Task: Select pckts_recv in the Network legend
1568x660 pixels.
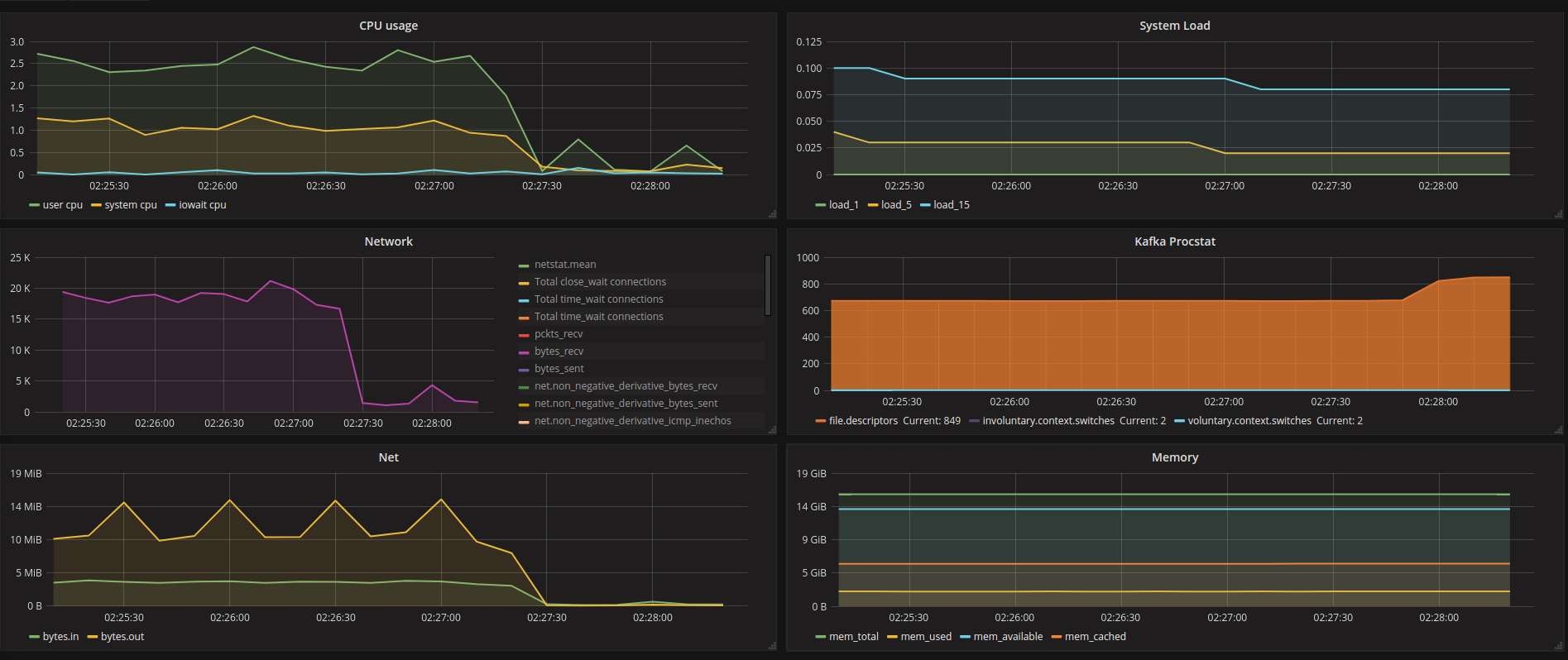Action: (559, 334)
